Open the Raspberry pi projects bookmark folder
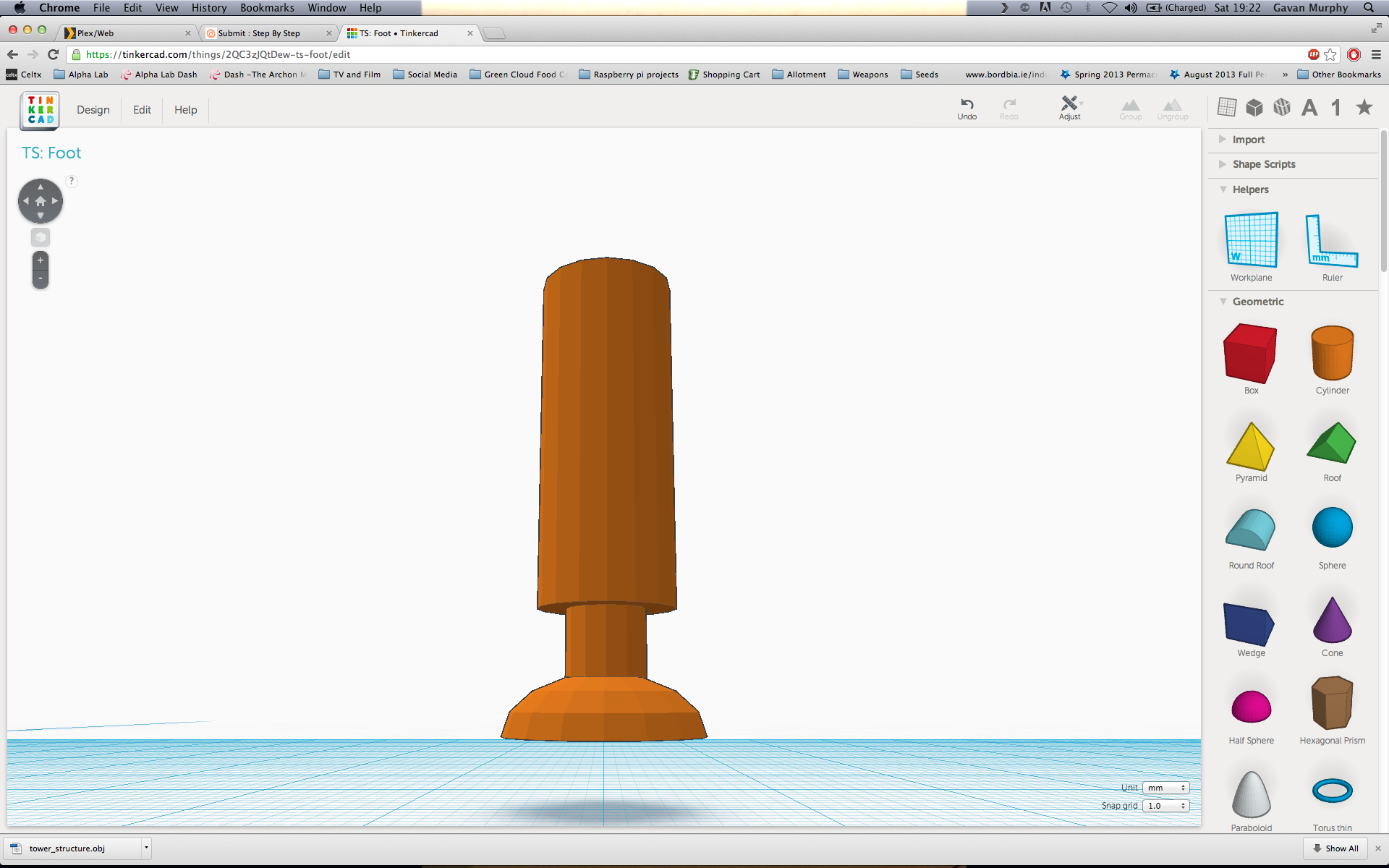 (629, 75)
